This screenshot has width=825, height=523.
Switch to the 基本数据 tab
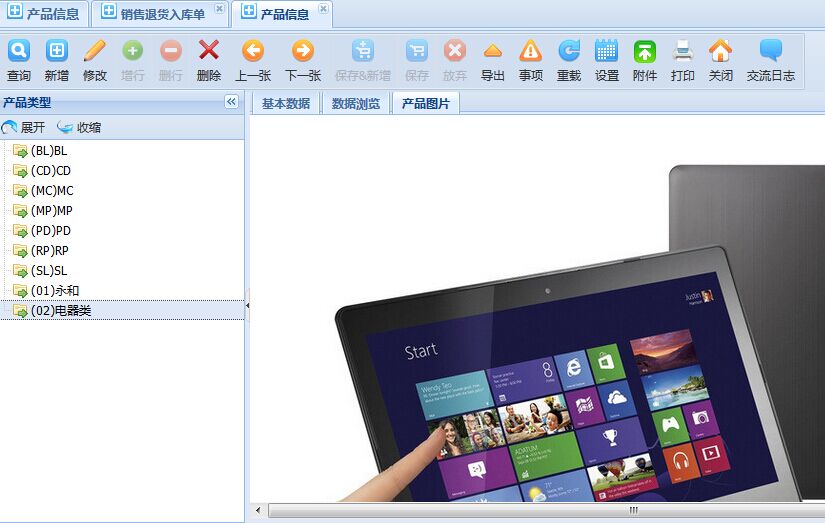(x=285, y=103)
